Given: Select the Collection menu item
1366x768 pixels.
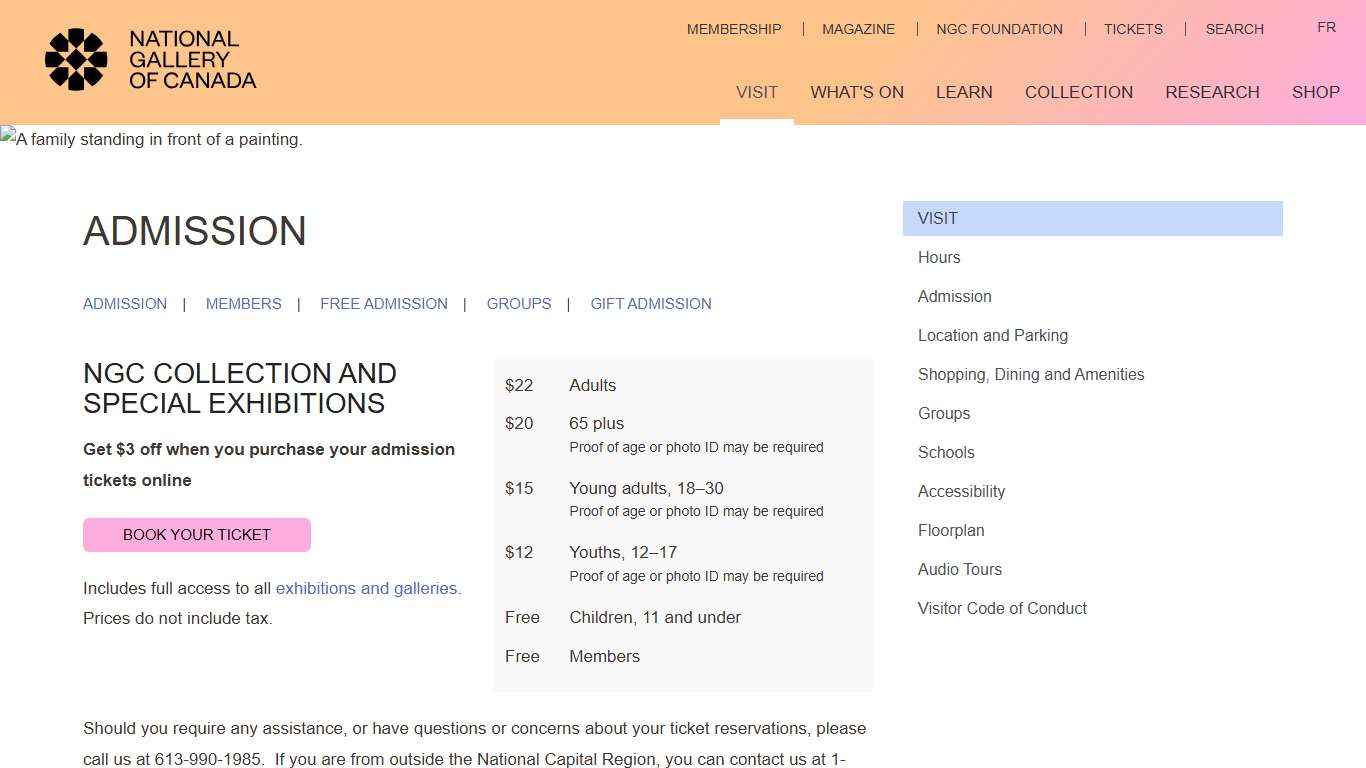Looking at the screenshot, I should pyautogui.click(x=1078, y=92).
